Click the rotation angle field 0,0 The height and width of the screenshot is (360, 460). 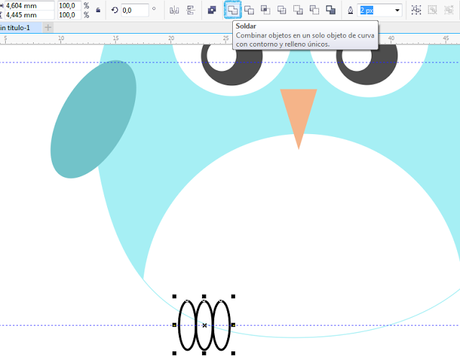(134, 10)
